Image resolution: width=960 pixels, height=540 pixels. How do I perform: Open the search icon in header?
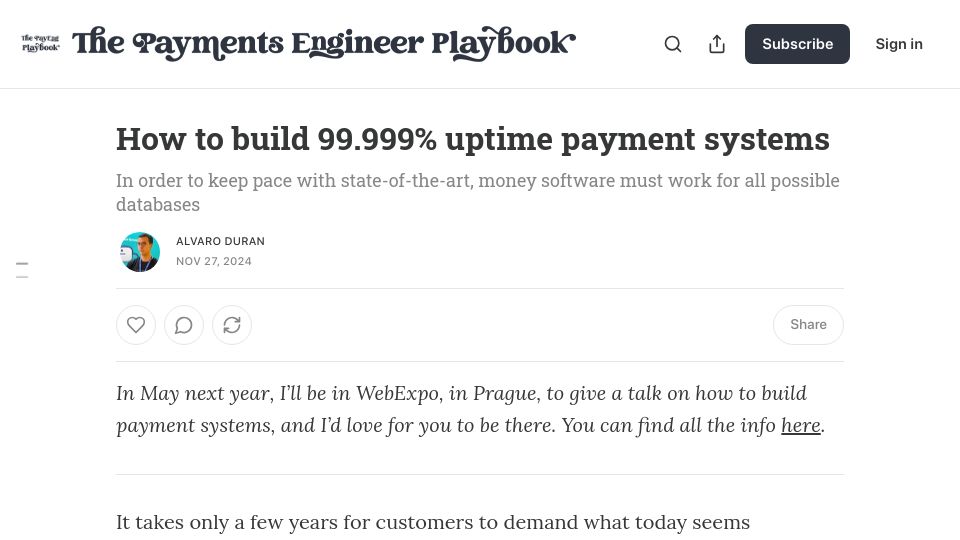pos(673,44)
